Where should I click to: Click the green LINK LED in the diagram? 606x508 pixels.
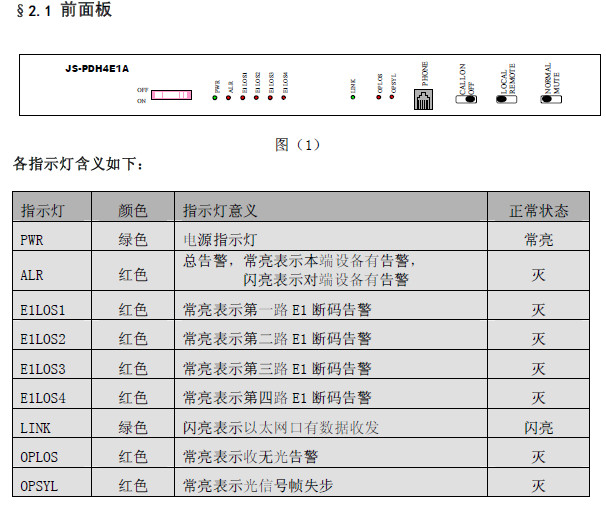tap(353, 97)
